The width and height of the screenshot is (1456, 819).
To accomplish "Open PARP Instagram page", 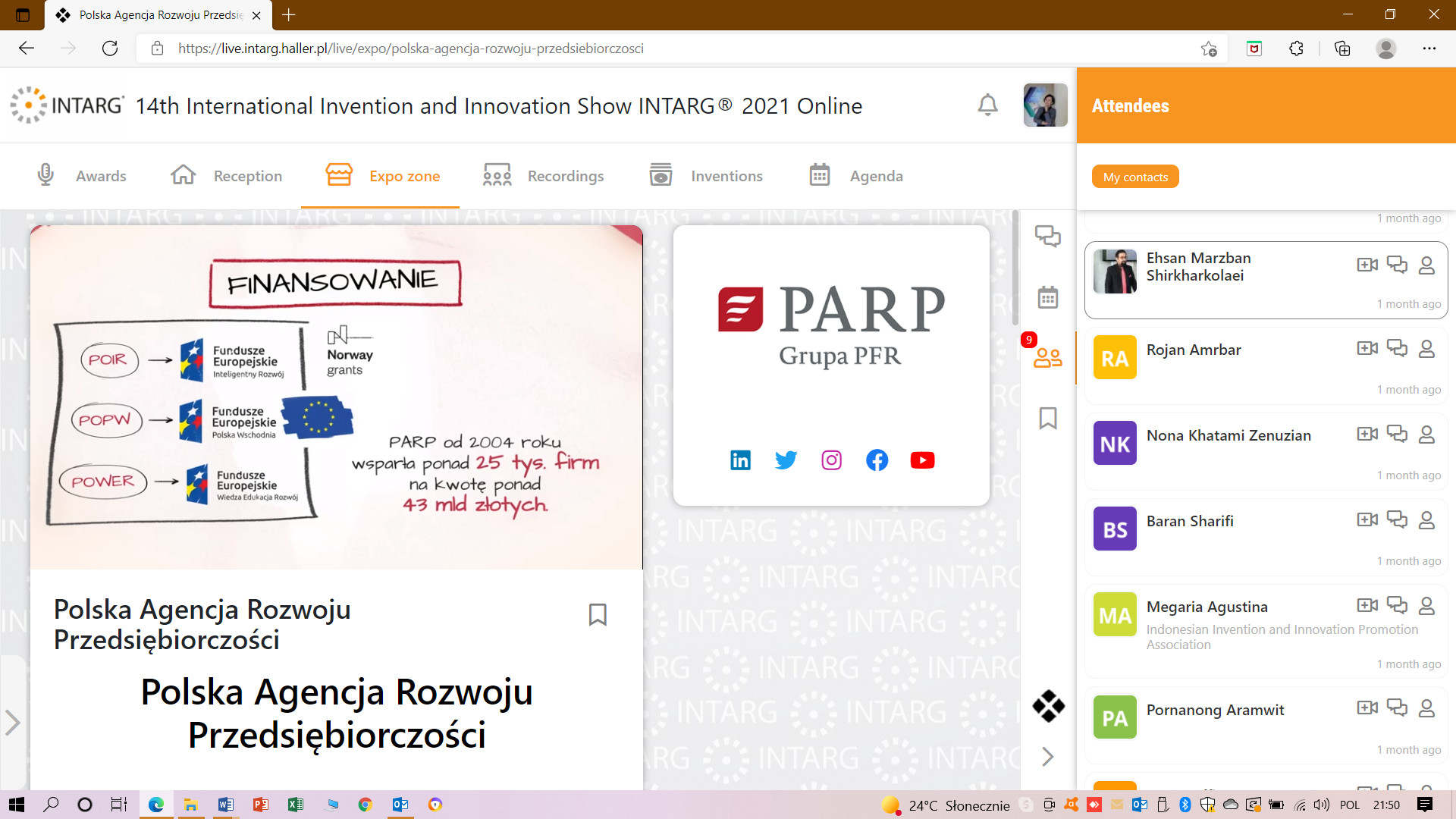I will [831, 460].
